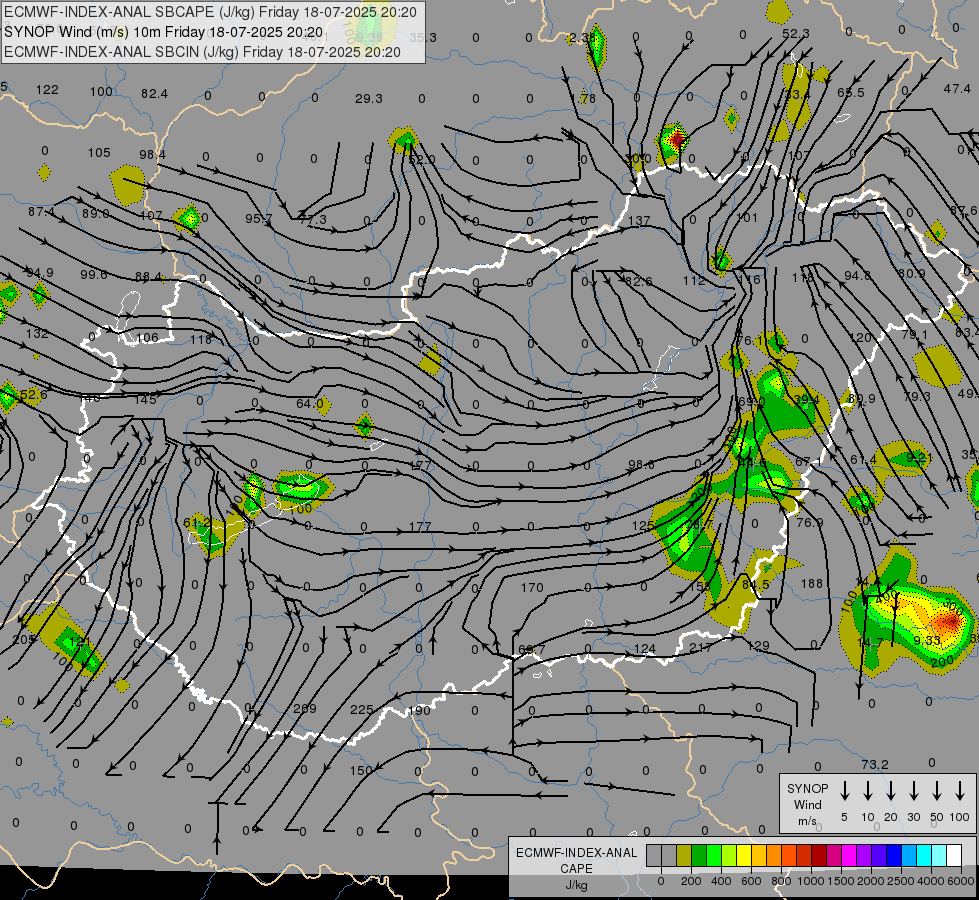Click the 'ECMWF-INDEX-ANAL CAPE' legend label
Image resolution: width=979 pixels, height=900 pixels.
(576, 860)
